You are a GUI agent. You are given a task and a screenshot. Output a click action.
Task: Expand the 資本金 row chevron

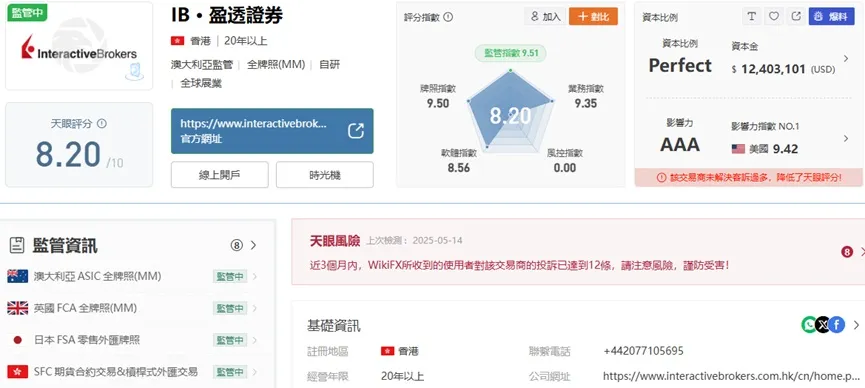(846, 59)
